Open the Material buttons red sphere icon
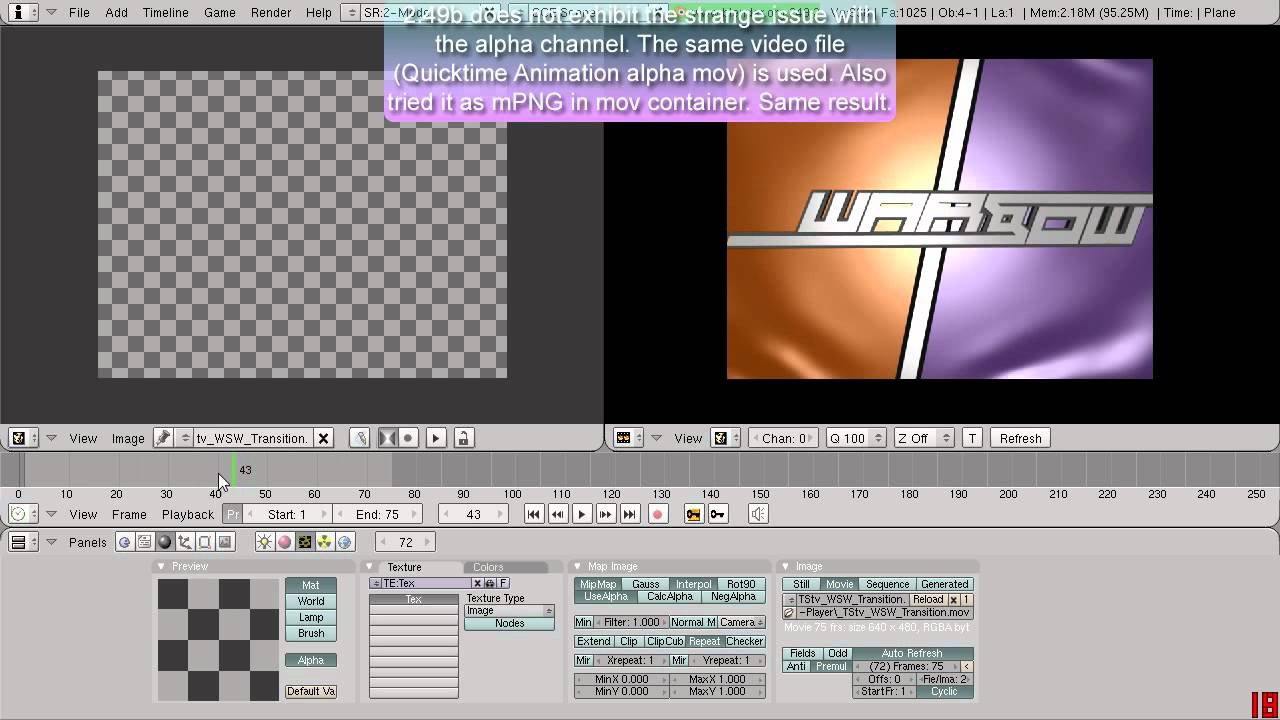Screen dimensions: 1280x720 (x=284, y=542)
